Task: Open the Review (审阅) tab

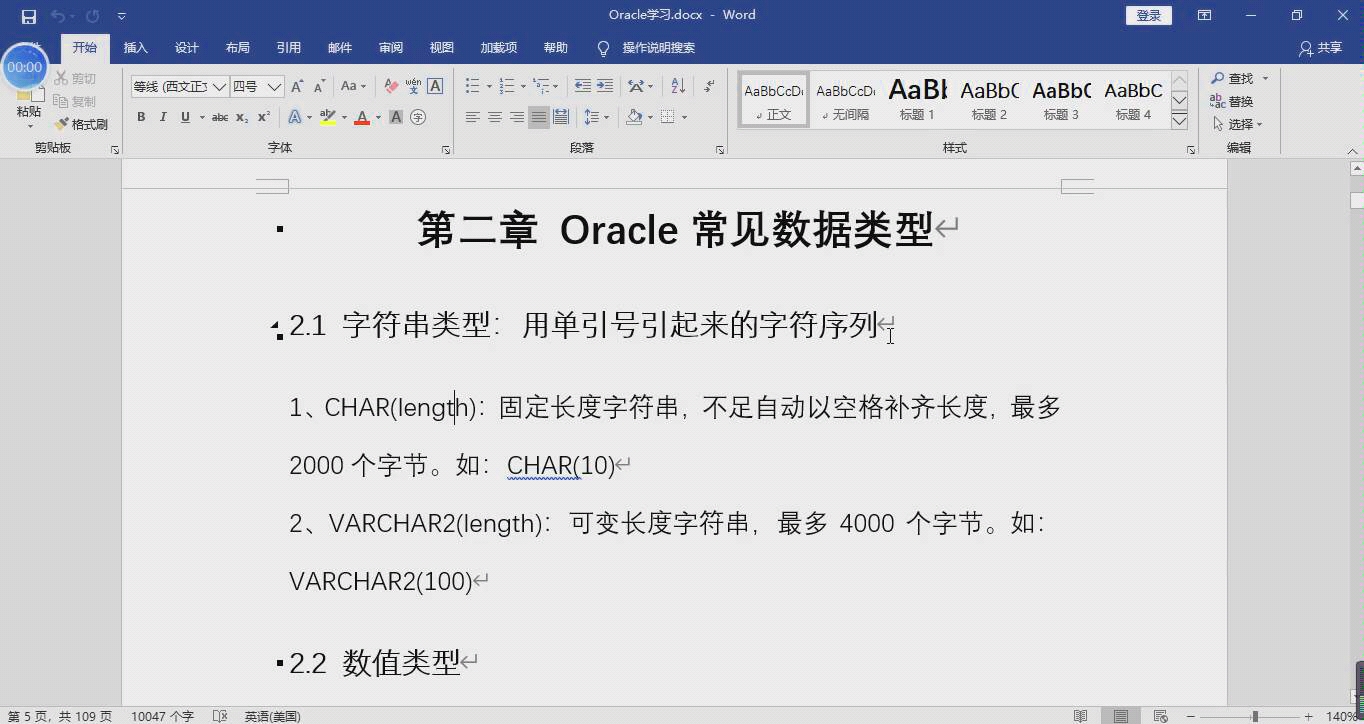Action: 391,48
